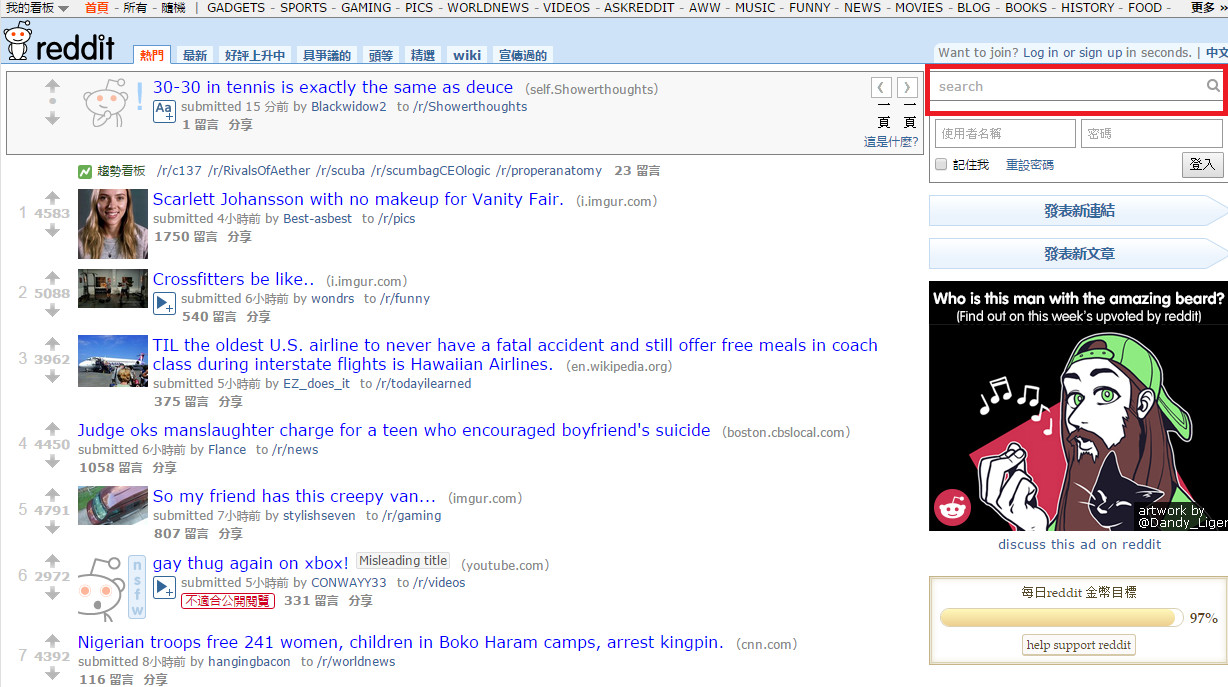Open the Hawaiian Airlines airplane thumbnail
The image size is (1228, 687).
click(x=113, y=361)
